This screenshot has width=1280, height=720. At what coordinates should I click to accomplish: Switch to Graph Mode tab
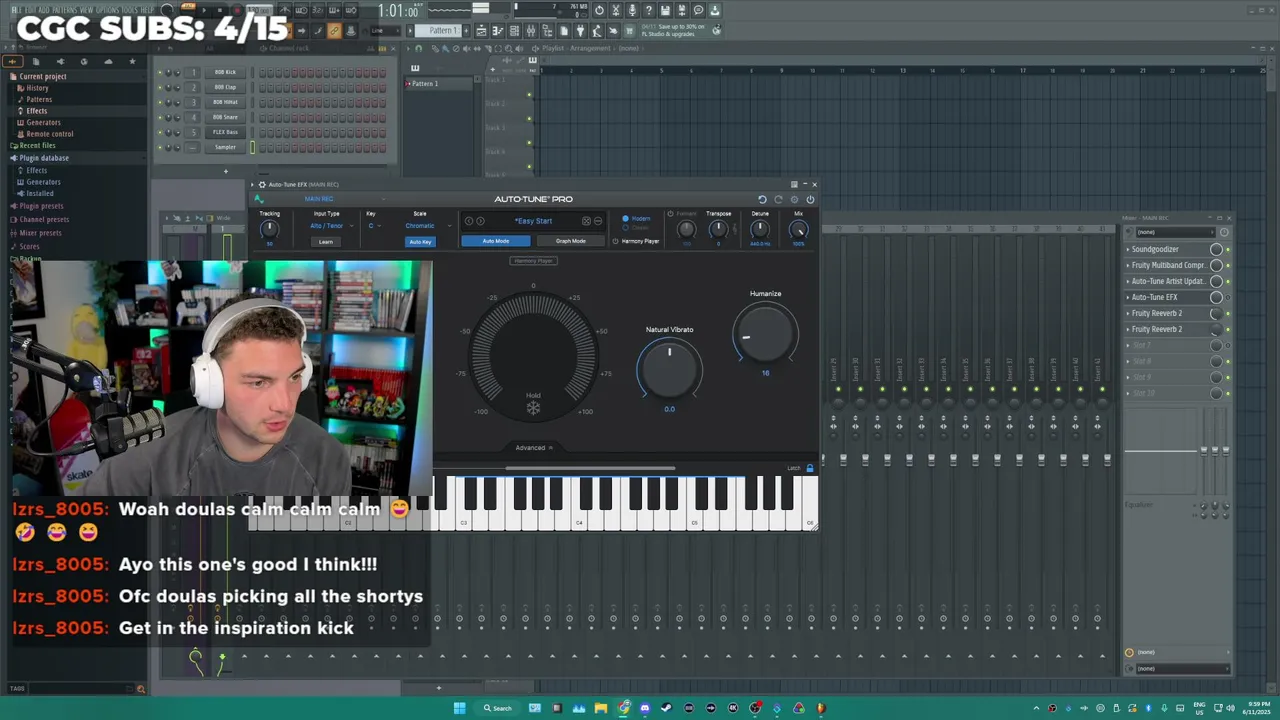pos(570,241)
